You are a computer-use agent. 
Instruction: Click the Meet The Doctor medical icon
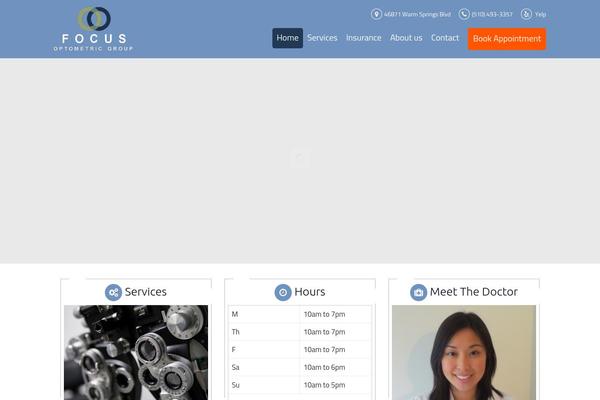click(418, 292)
